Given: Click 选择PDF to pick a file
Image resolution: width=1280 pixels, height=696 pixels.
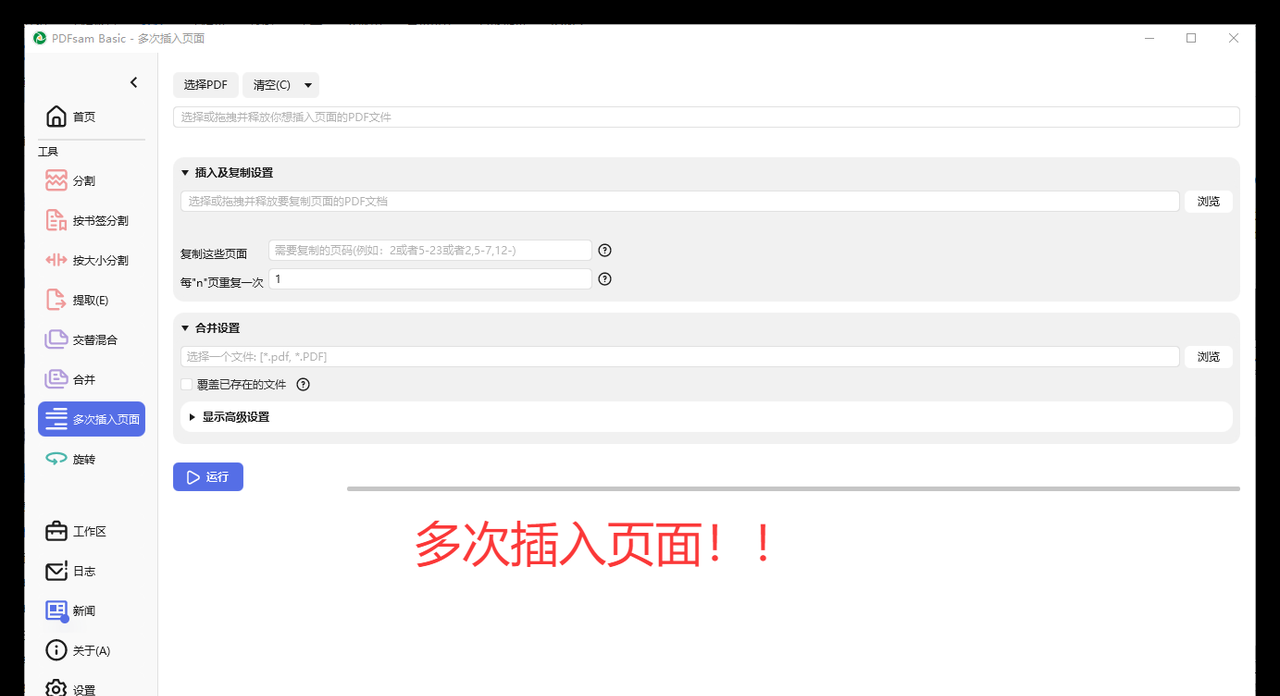Looking at the screenshot, I should point(205,85).
